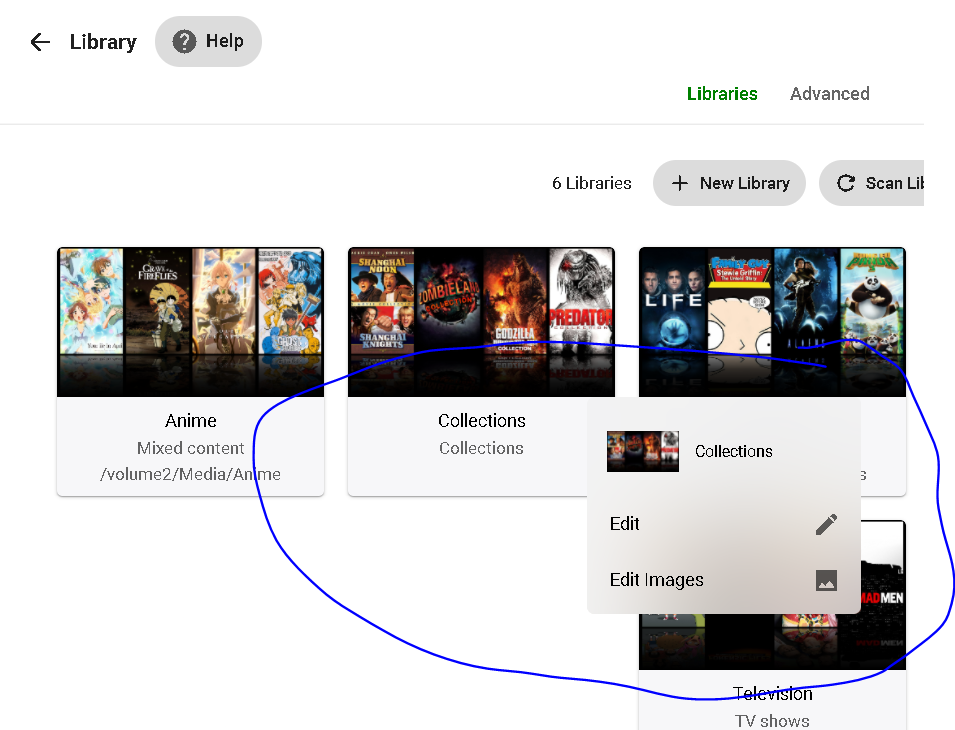Click the image icon beside Edit Images
955x730 pixels.
pyautogui.click(x=826, y=580)
